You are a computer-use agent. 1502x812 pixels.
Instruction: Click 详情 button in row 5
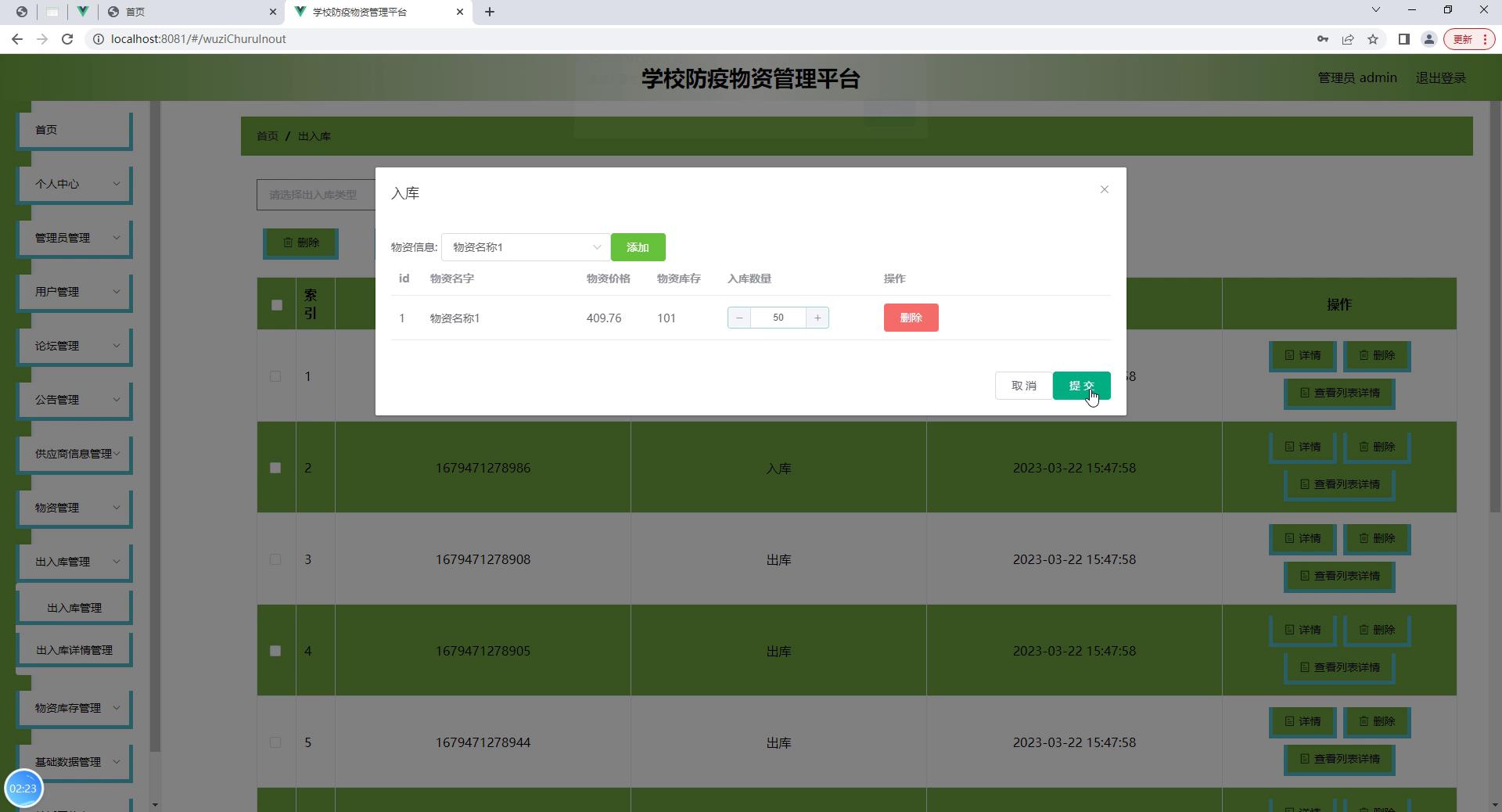[1303, 721]
